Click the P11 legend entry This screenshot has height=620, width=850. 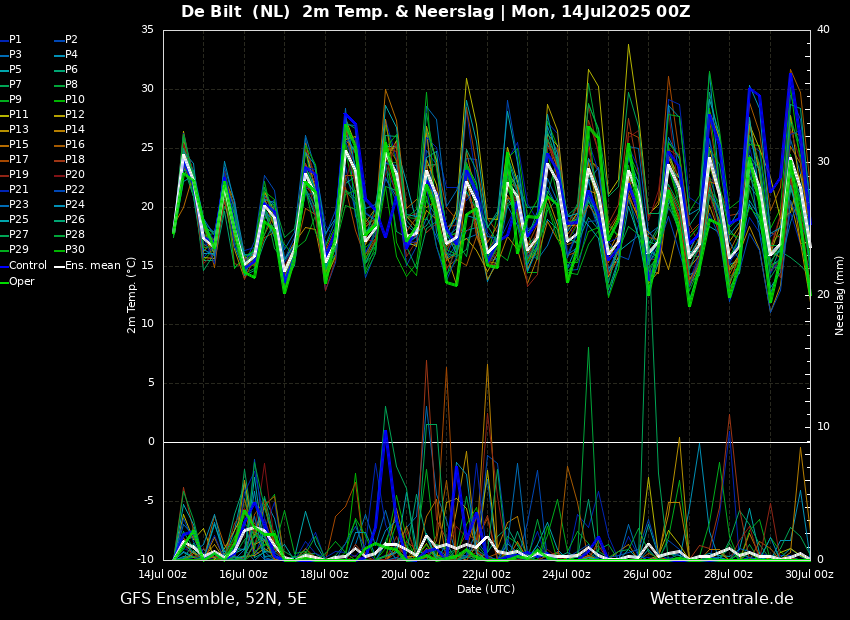(19, 115)
